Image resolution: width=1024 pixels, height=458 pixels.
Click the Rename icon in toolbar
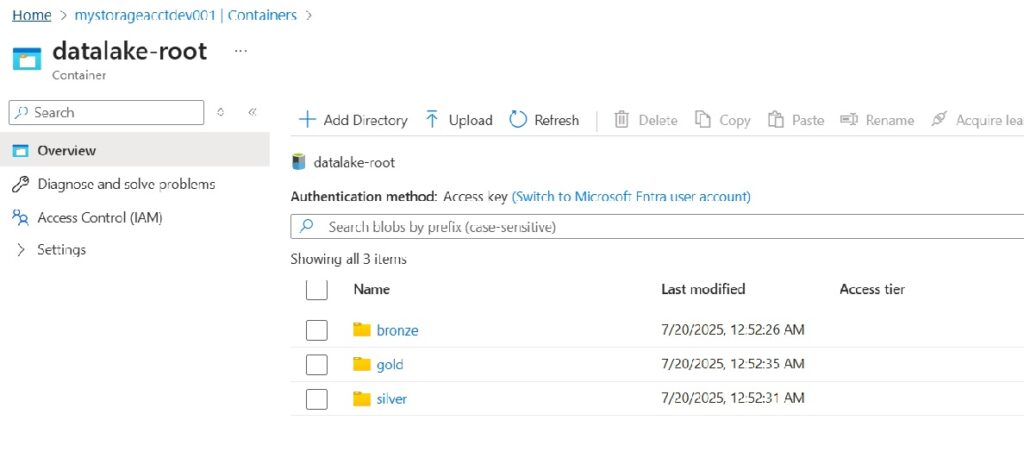848,119
